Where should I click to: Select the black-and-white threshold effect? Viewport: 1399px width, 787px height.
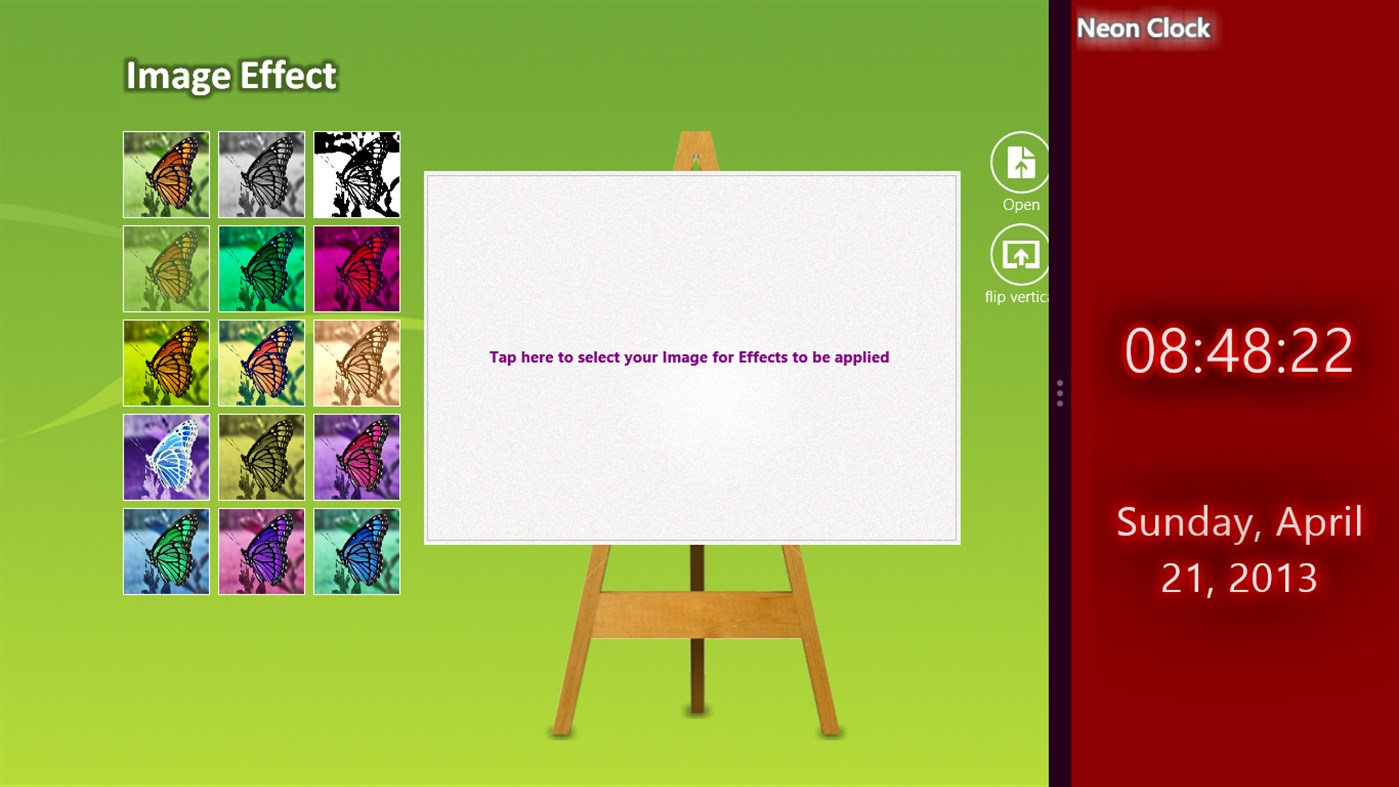(356, 174)
